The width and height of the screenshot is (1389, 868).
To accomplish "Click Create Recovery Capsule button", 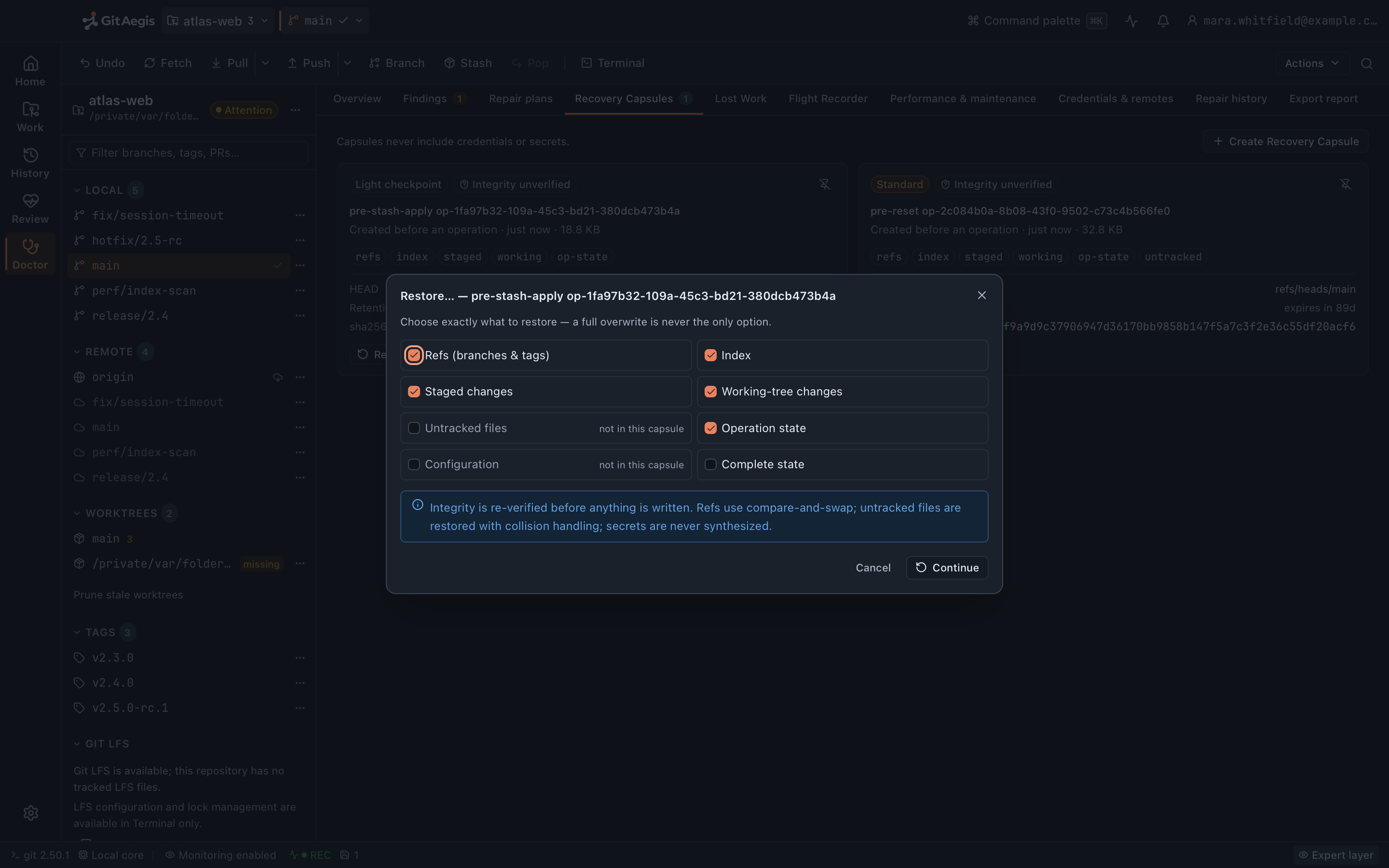I will pyautogui.click(x=1286, y=141).
